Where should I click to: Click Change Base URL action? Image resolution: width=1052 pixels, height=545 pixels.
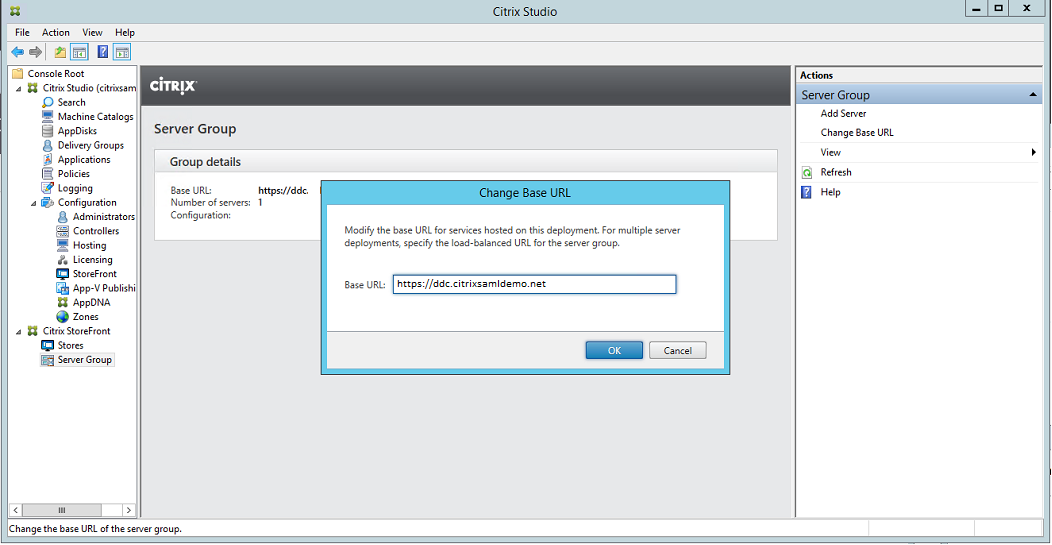857,133
